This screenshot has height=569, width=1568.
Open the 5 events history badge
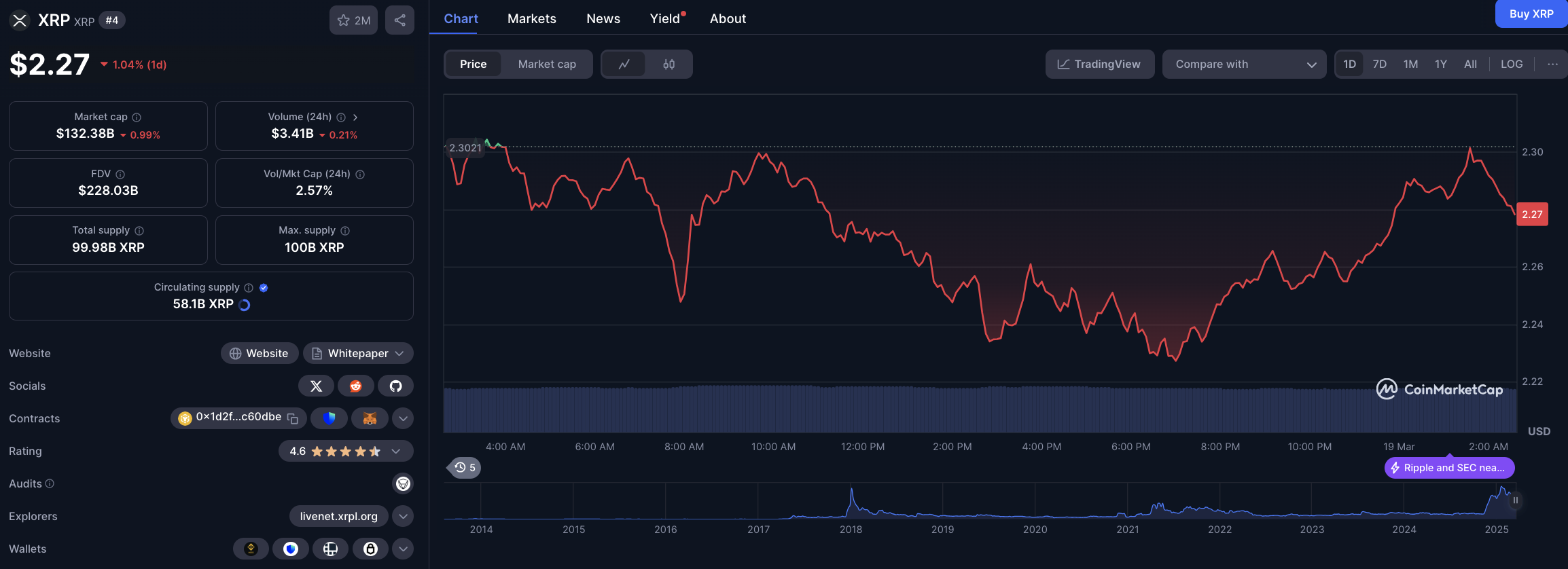pos(465,468)
